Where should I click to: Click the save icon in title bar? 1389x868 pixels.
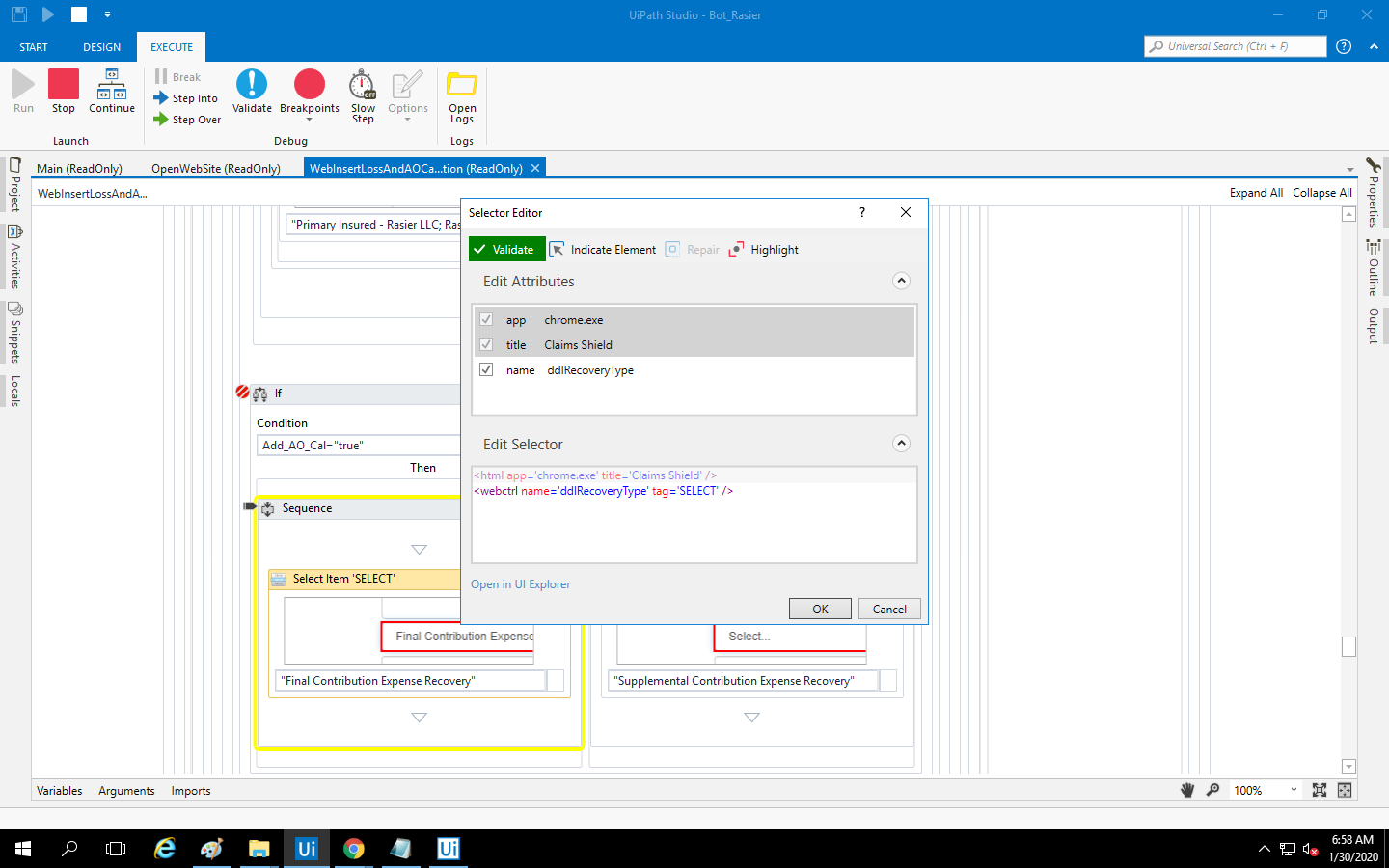click(x=19, y=14)
